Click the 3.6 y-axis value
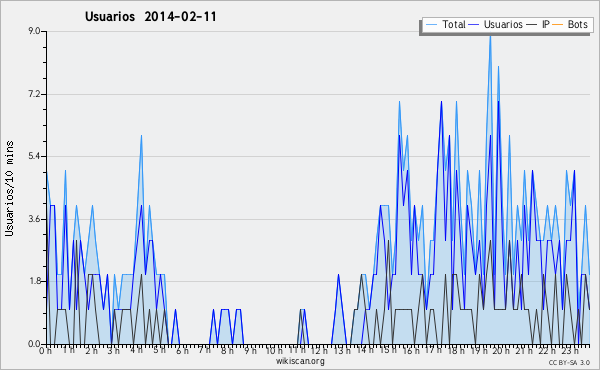Image resolution: width=600 pixels, height=370 pixels. coord(34,219)
